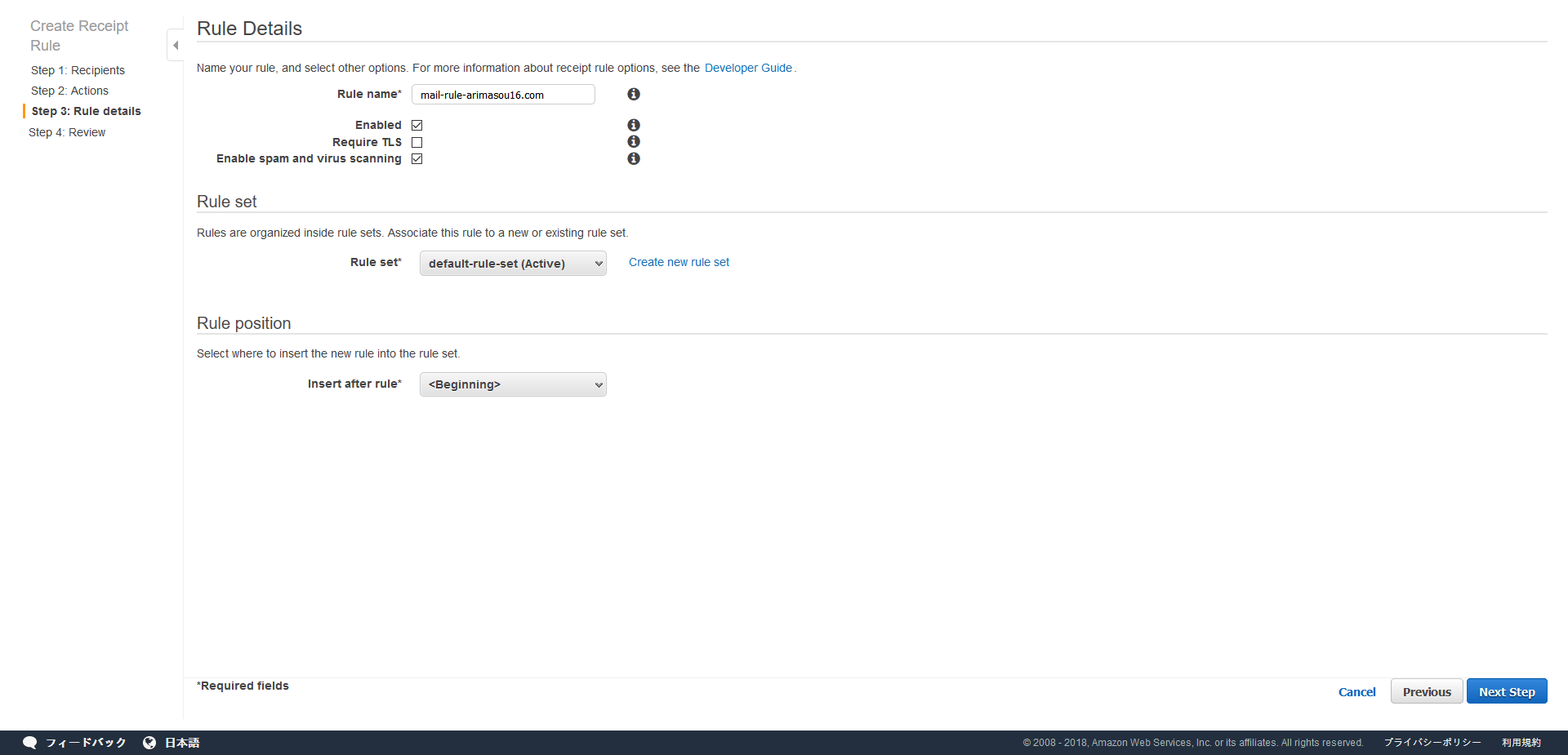Click Create new rule set link
This screenshot has width=1568, height=755.
click(679, 262)
